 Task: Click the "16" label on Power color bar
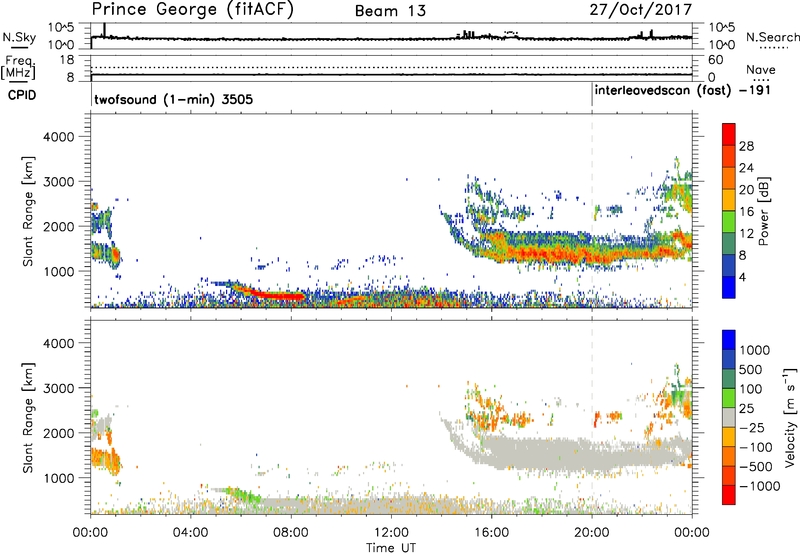(x=746, y=212)
